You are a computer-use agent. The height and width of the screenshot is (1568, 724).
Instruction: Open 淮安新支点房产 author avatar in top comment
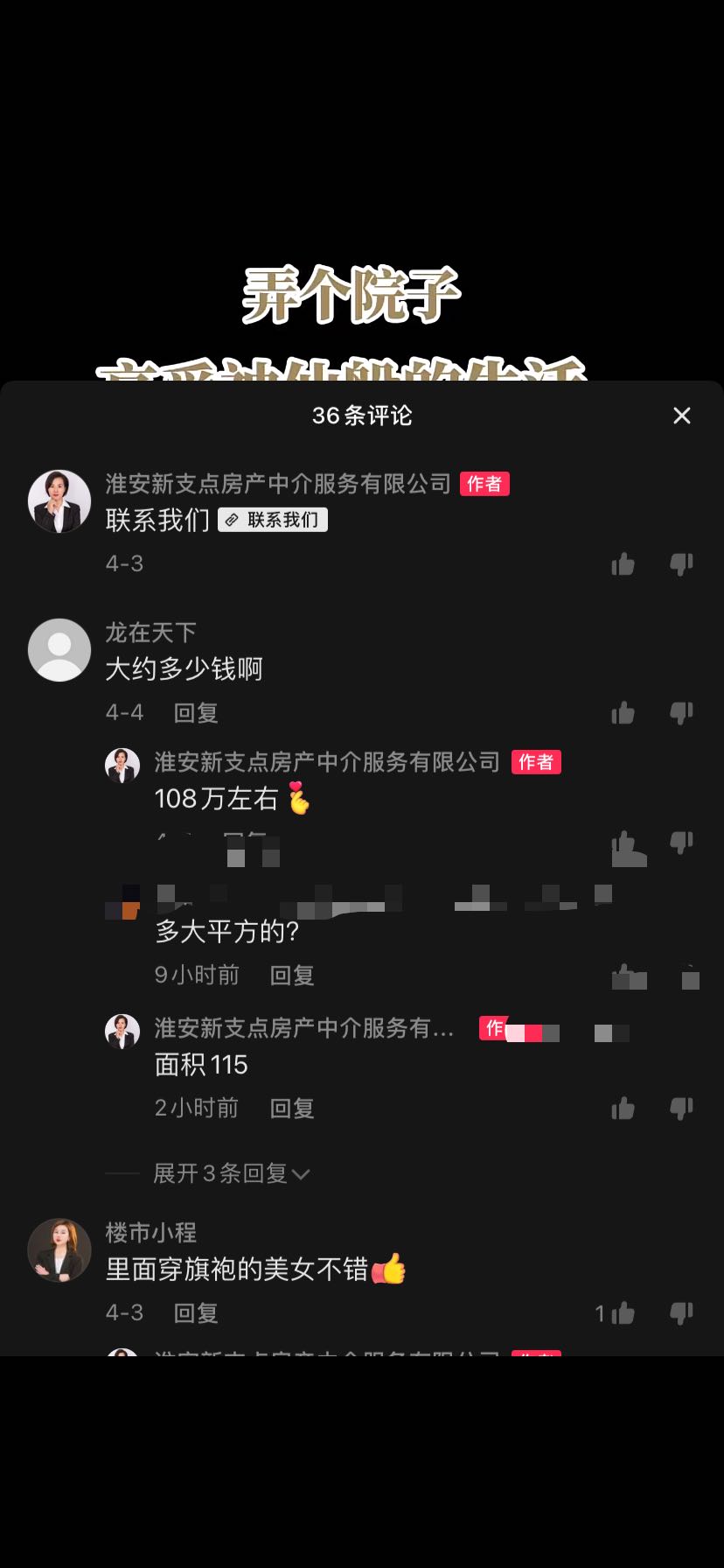(x=59, y=501)
